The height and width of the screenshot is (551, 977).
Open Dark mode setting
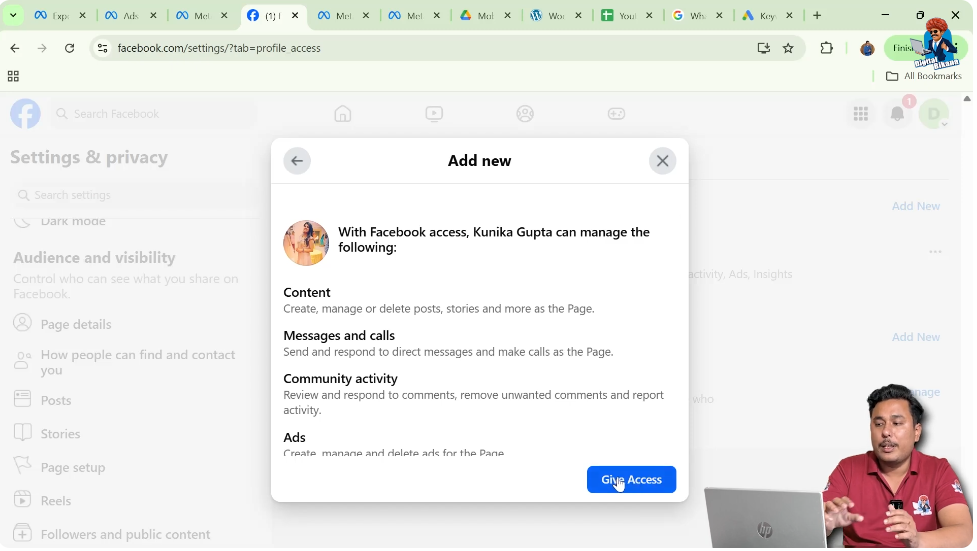point(74,222)
